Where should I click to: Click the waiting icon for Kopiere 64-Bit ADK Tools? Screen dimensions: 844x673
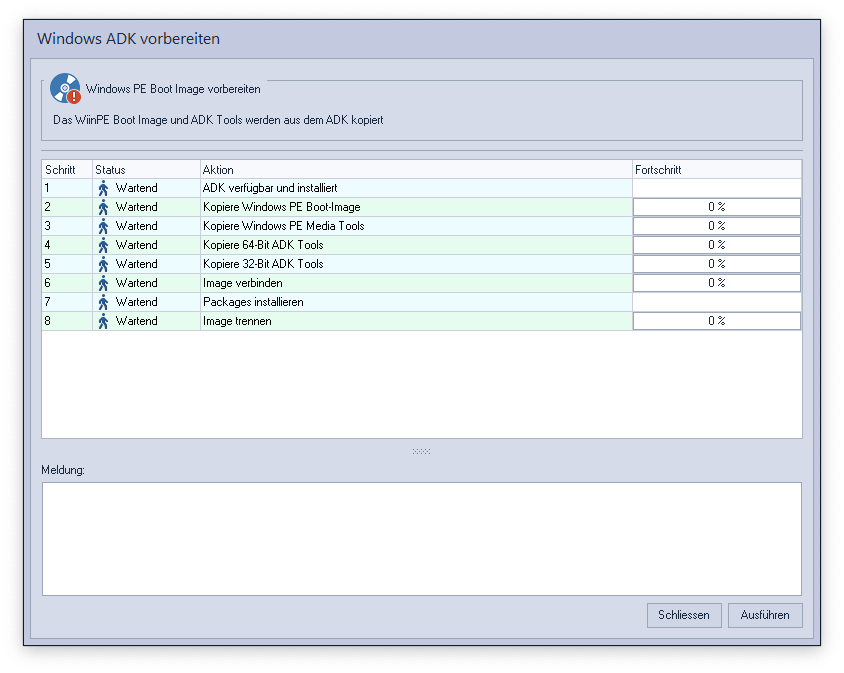pos(103,246)
